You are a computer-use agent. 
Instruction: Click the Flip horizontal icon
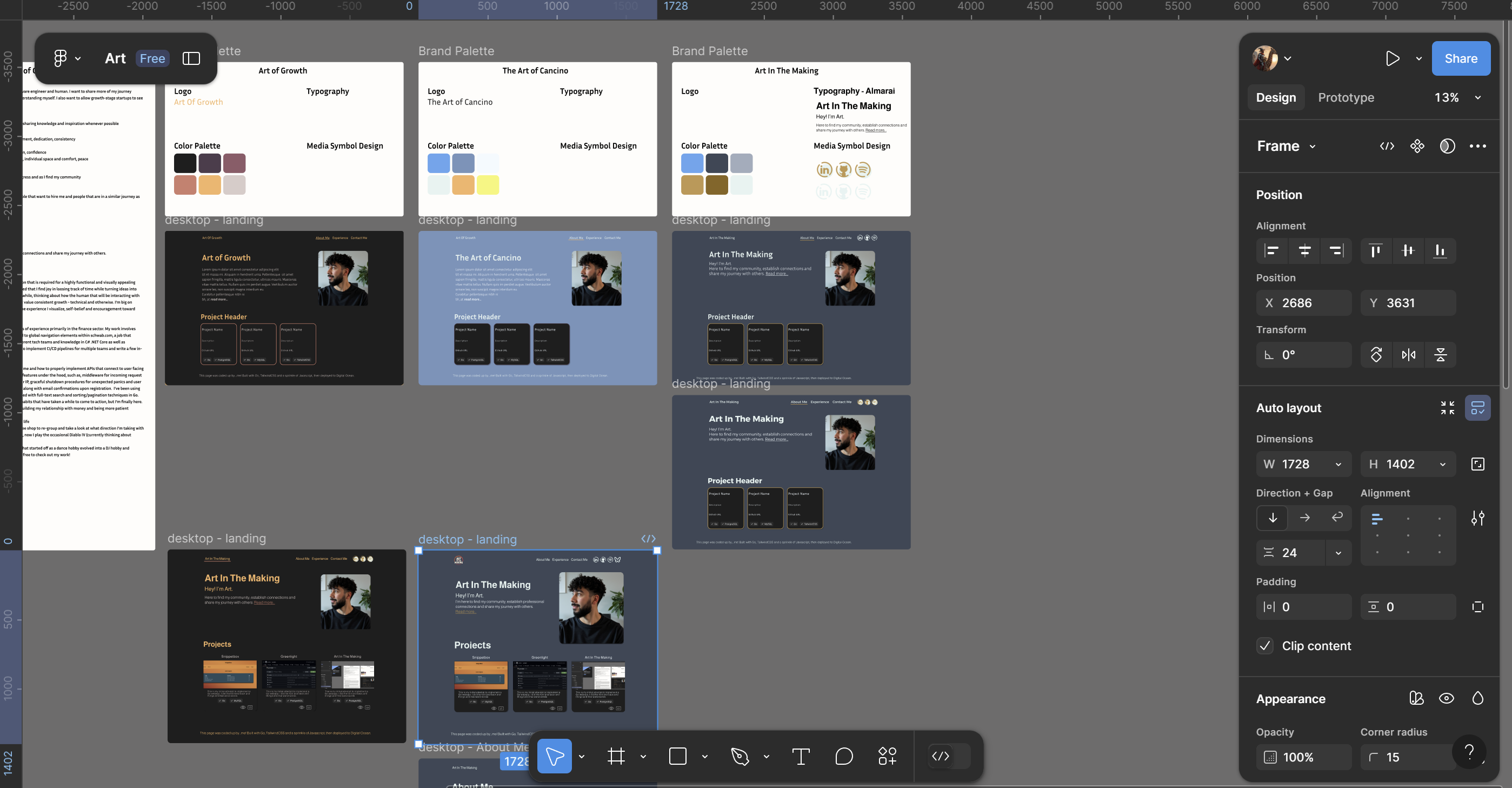point(1408,355)
